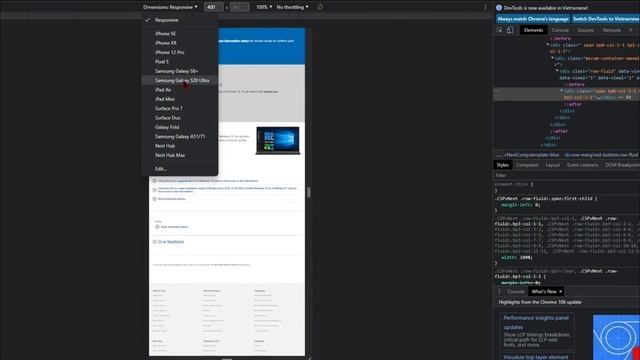Select the Layout pane tab
The image size is (640, 360).
tap(552, 165)
